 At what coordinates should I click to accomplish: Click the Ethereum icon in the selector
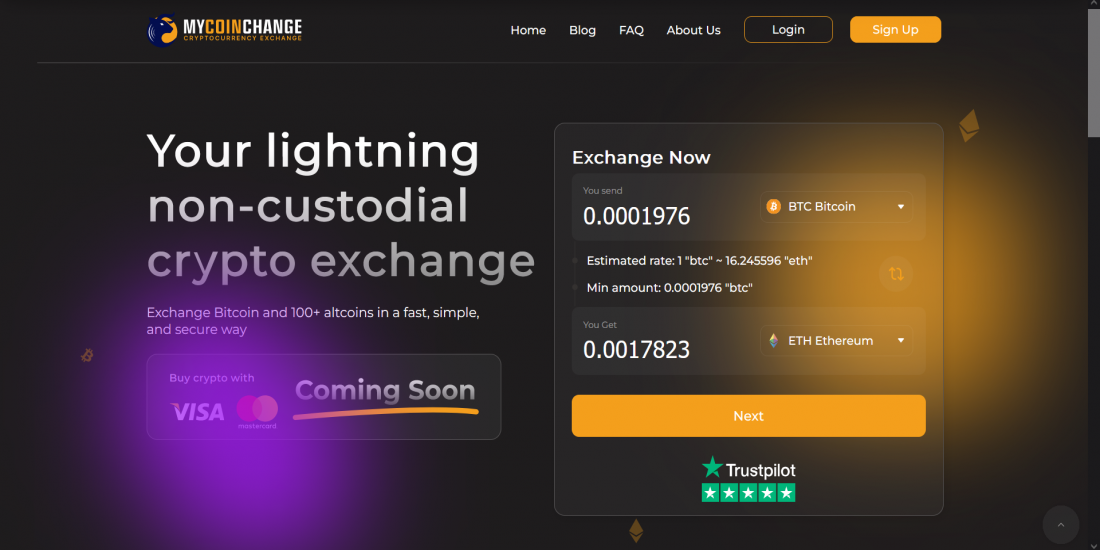[x=774, y=341]
